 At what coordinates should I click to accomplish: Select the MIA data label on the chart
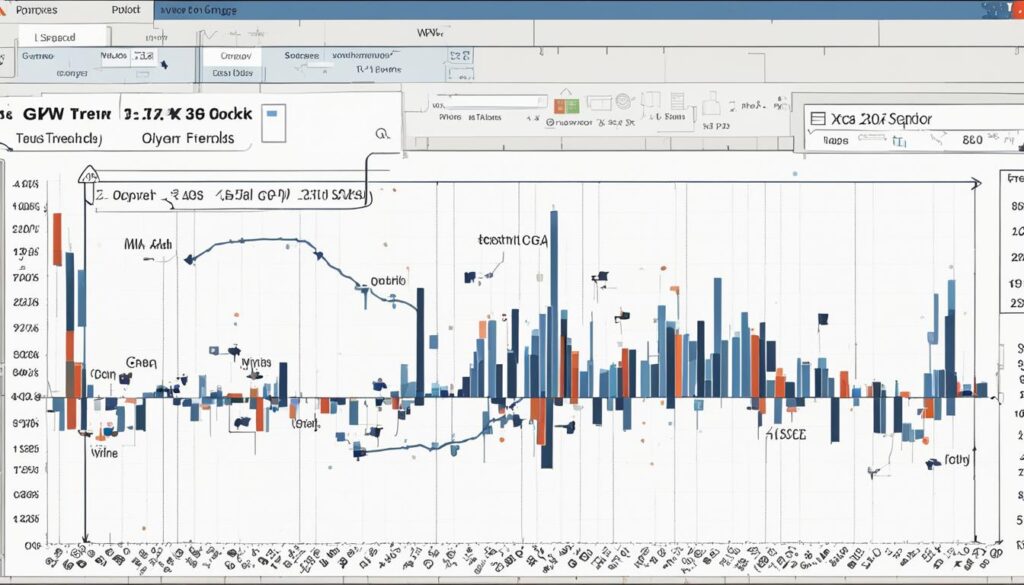148,243
